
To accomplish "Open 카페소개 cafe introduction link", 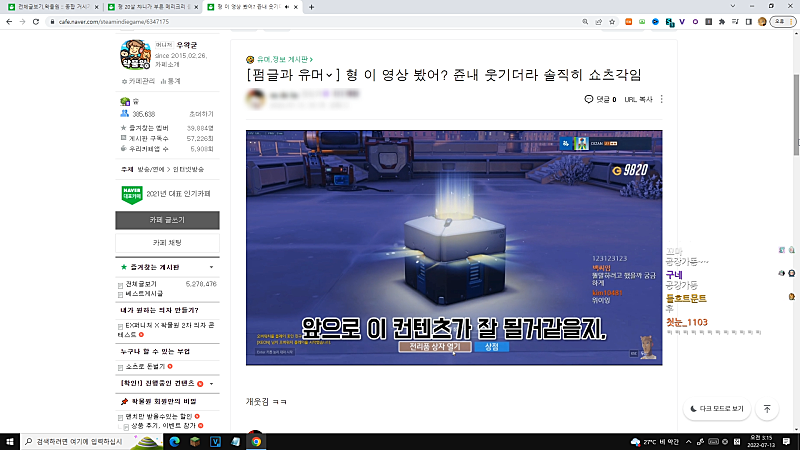I will [x=167, y=65].
